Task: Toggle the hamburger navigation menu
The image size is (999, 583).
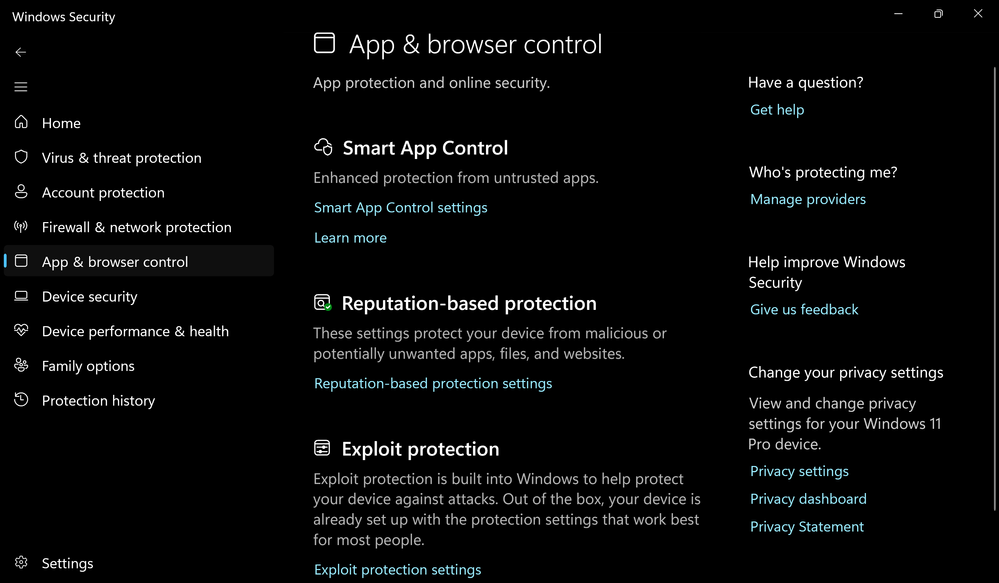Action: [21, 87]
